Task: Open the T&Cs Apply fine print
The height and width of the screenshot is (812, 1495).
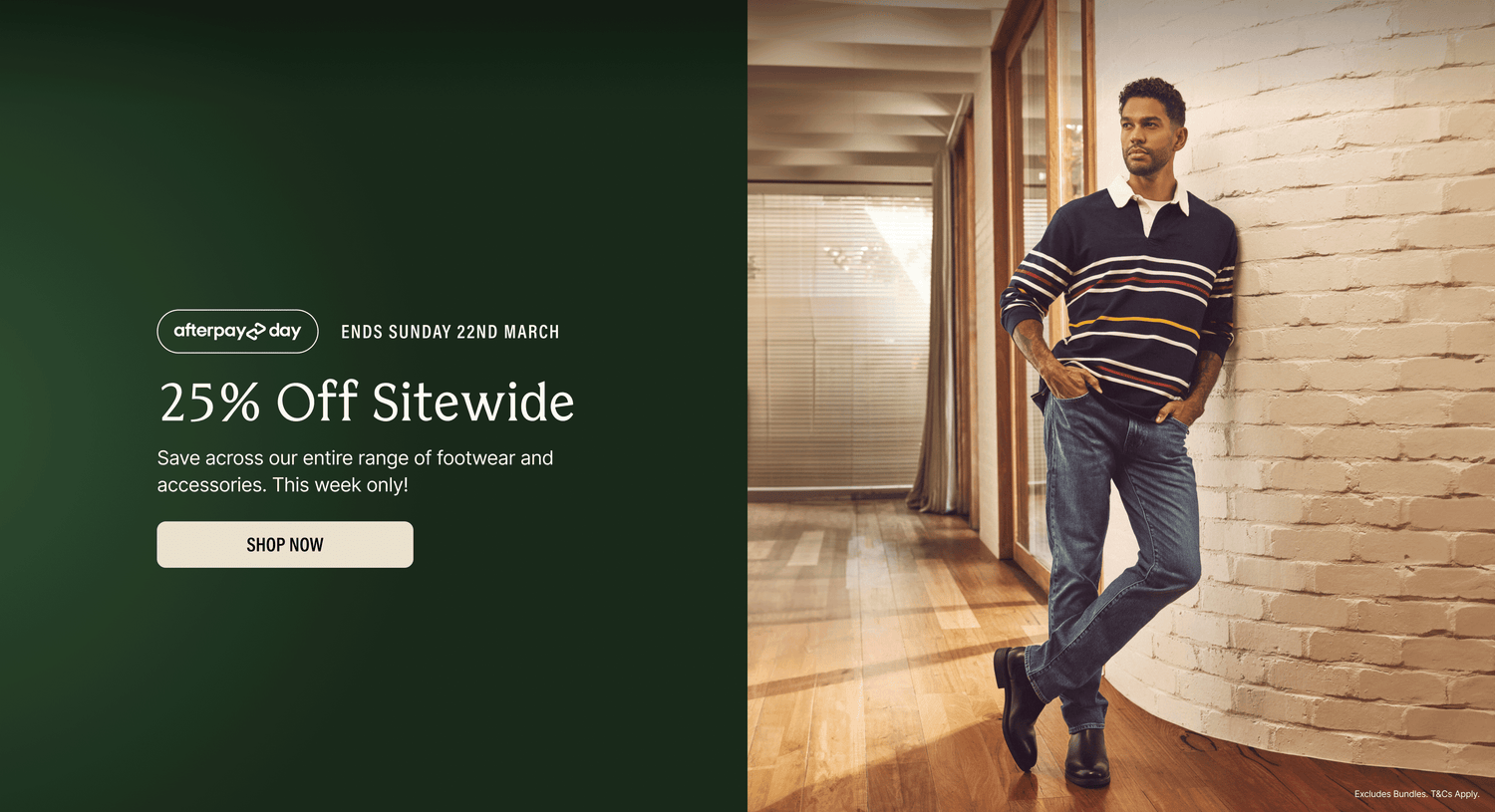Action: click(1455, 794)
